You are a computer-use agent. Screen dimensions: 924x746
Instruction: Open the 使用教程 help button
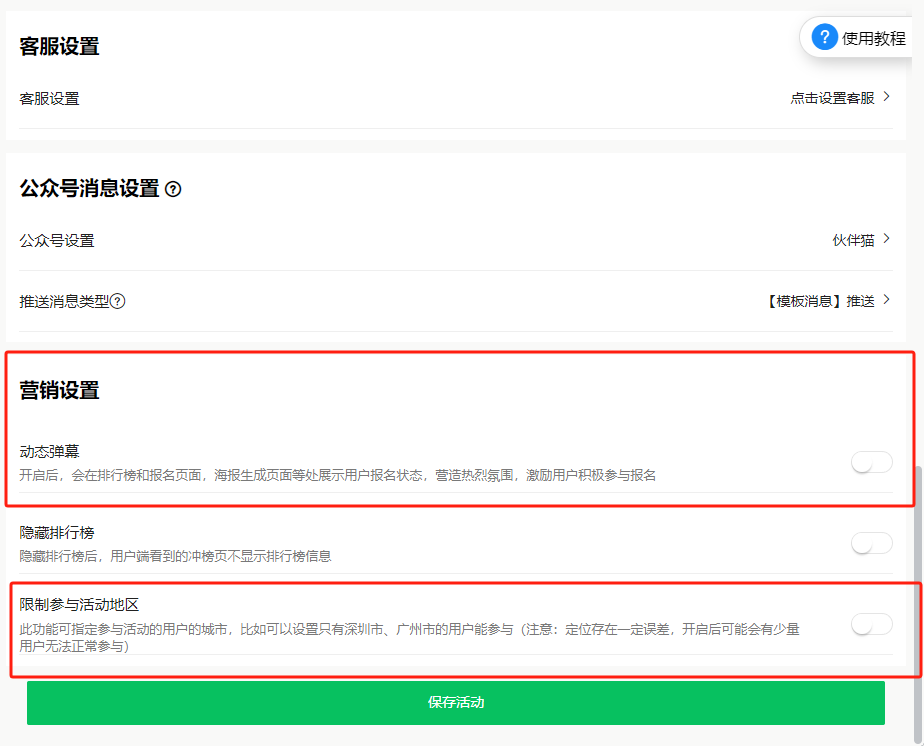click(858, 38)
